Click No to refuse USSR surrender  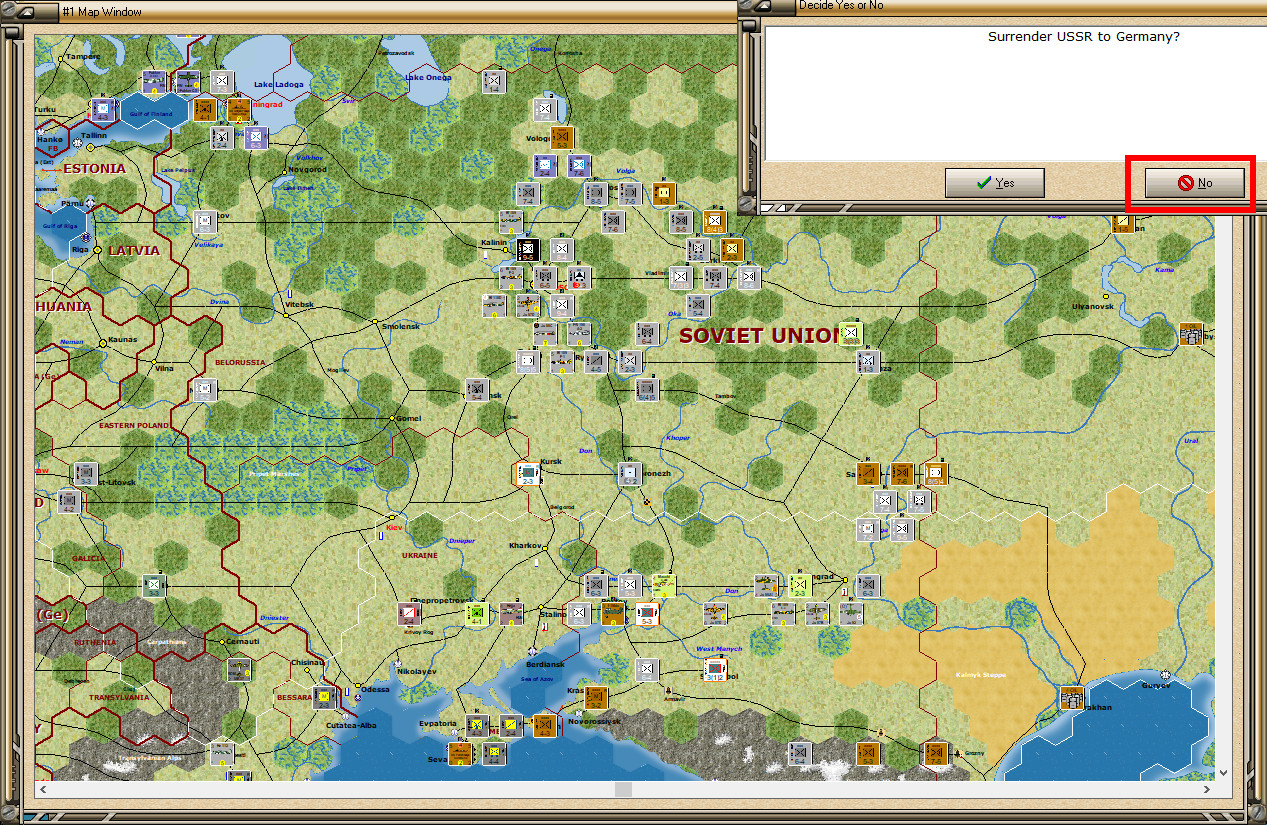click(x=1194, y=183)
